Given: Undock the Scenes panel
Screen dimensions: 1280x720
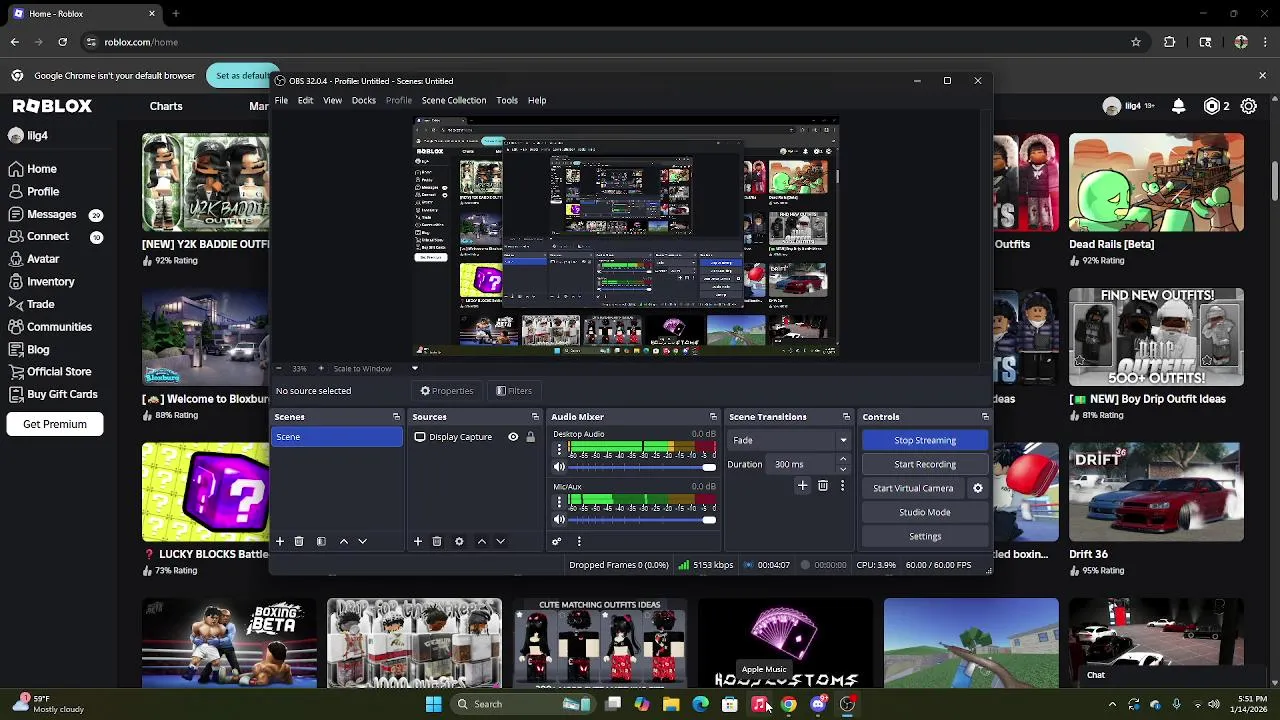Looking at the screenshot, I should (396, 417).
